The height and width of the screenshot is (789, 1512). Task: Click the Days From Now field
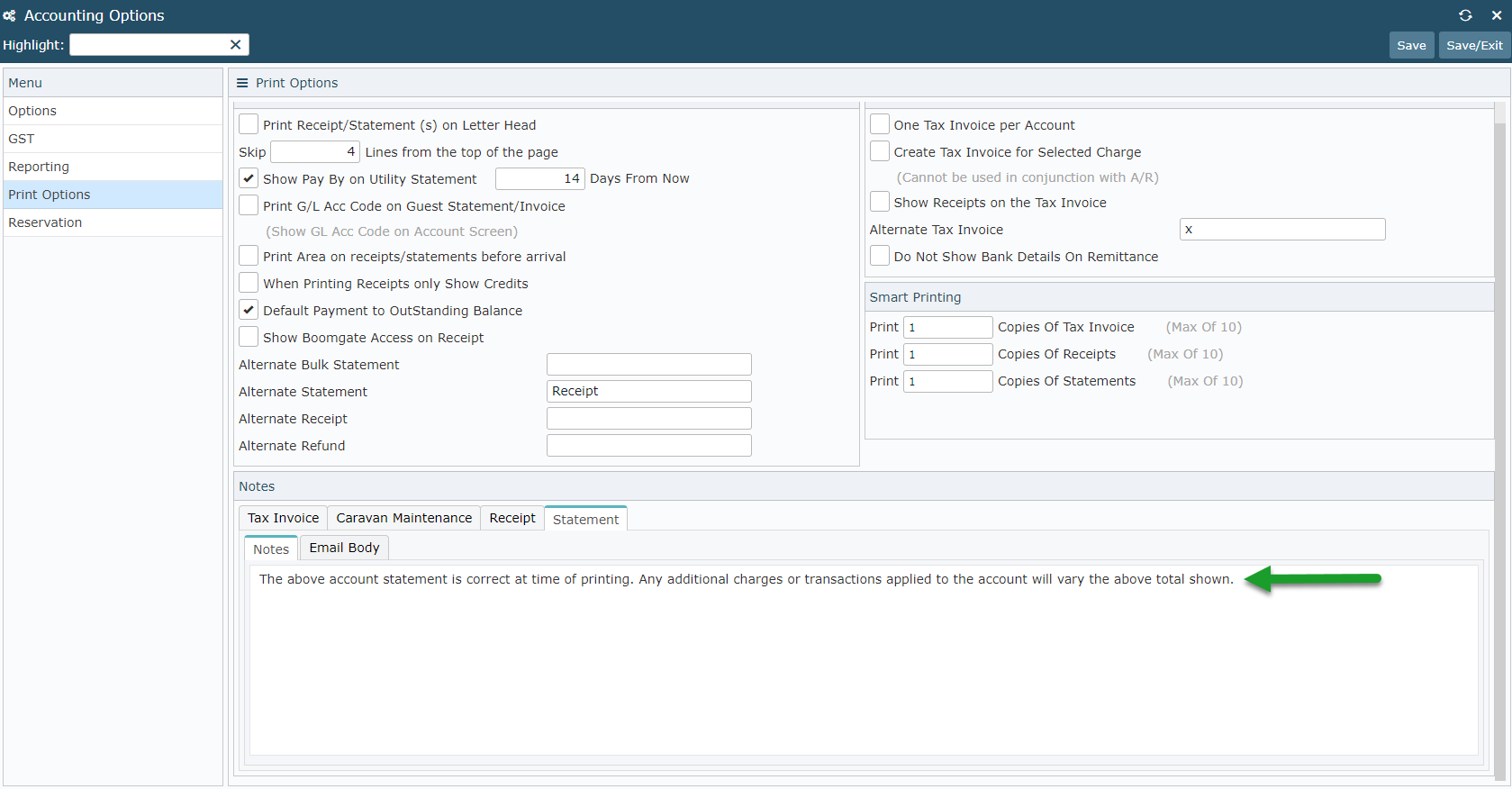(x=539, y=178)
